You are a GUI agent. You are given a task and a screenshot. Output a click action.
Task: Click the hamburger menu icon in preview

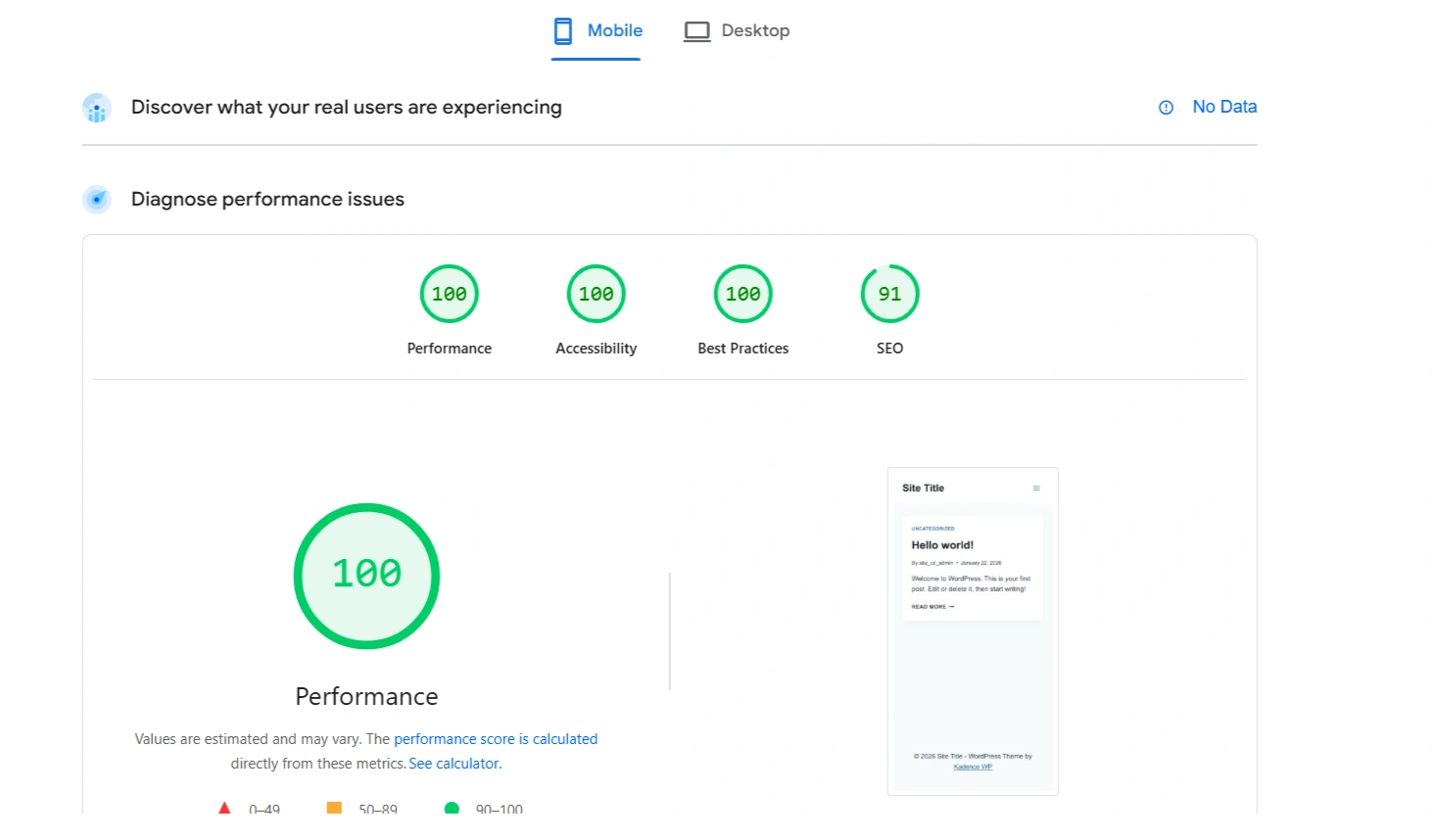click(1036, 488)
